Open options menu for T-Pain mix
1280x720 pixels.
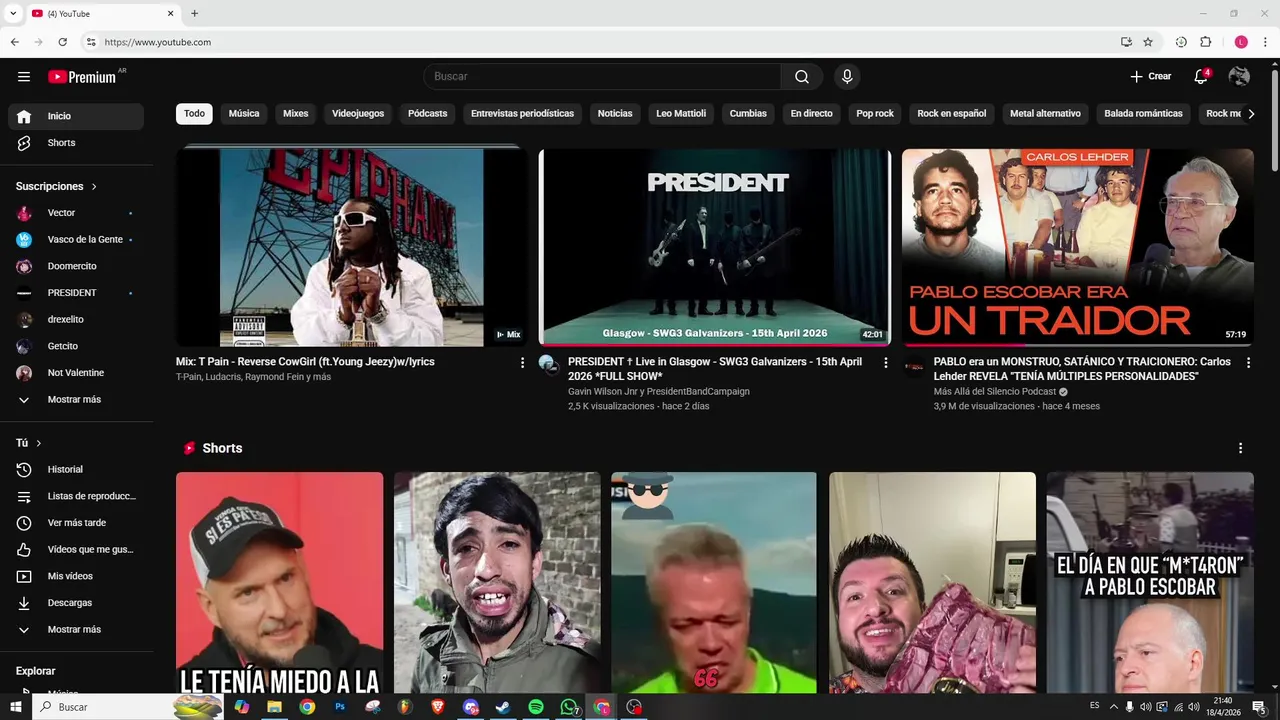click(522, 363)
